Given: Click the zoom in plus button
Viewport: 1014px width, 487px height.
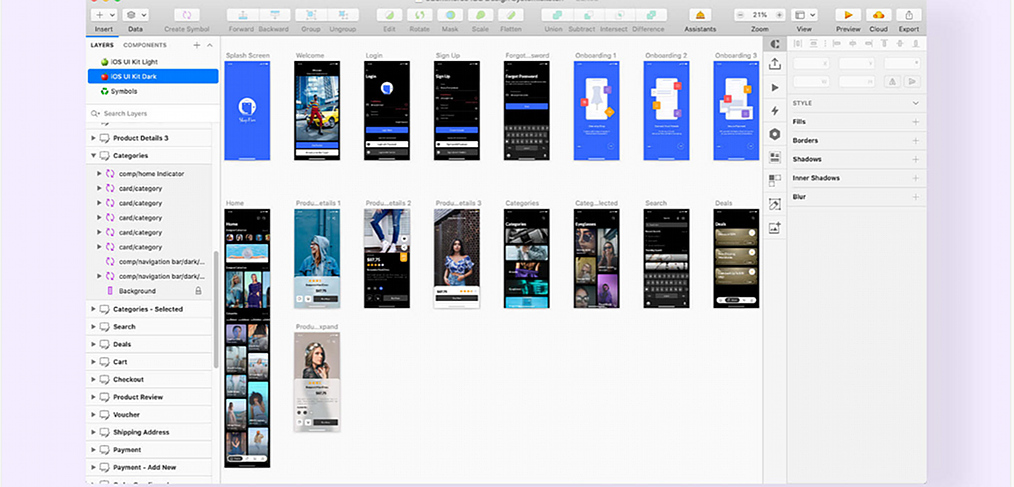Looking at the screenshot, I should 778,15.
